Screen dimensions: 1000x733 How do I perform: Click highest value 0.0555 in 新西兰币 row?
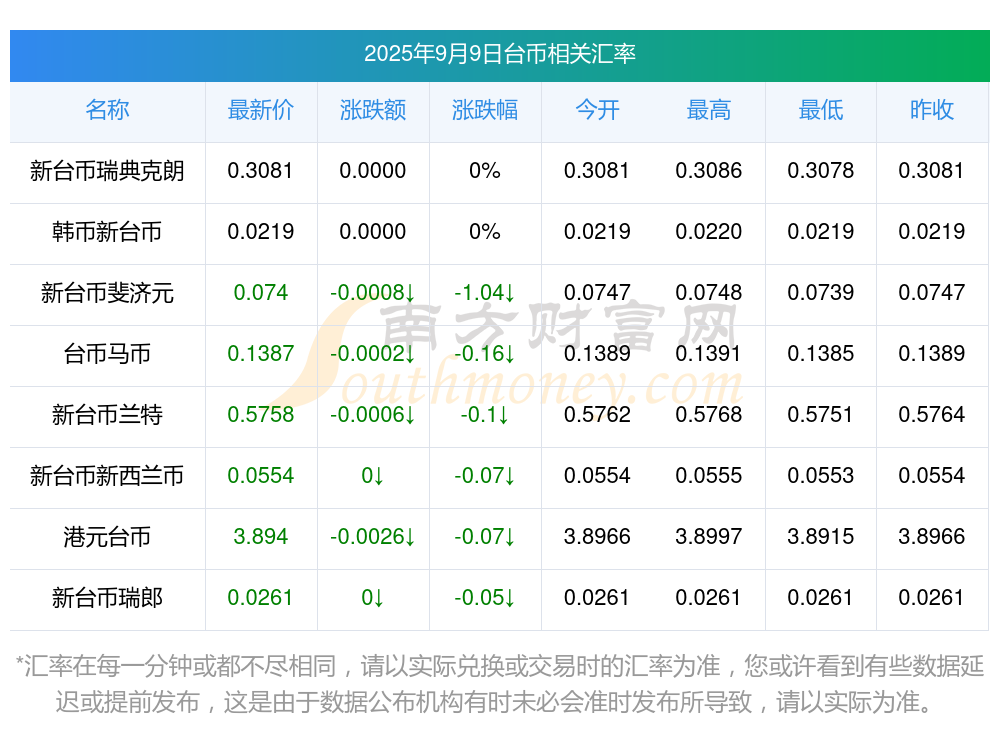[x=709, y=475]
